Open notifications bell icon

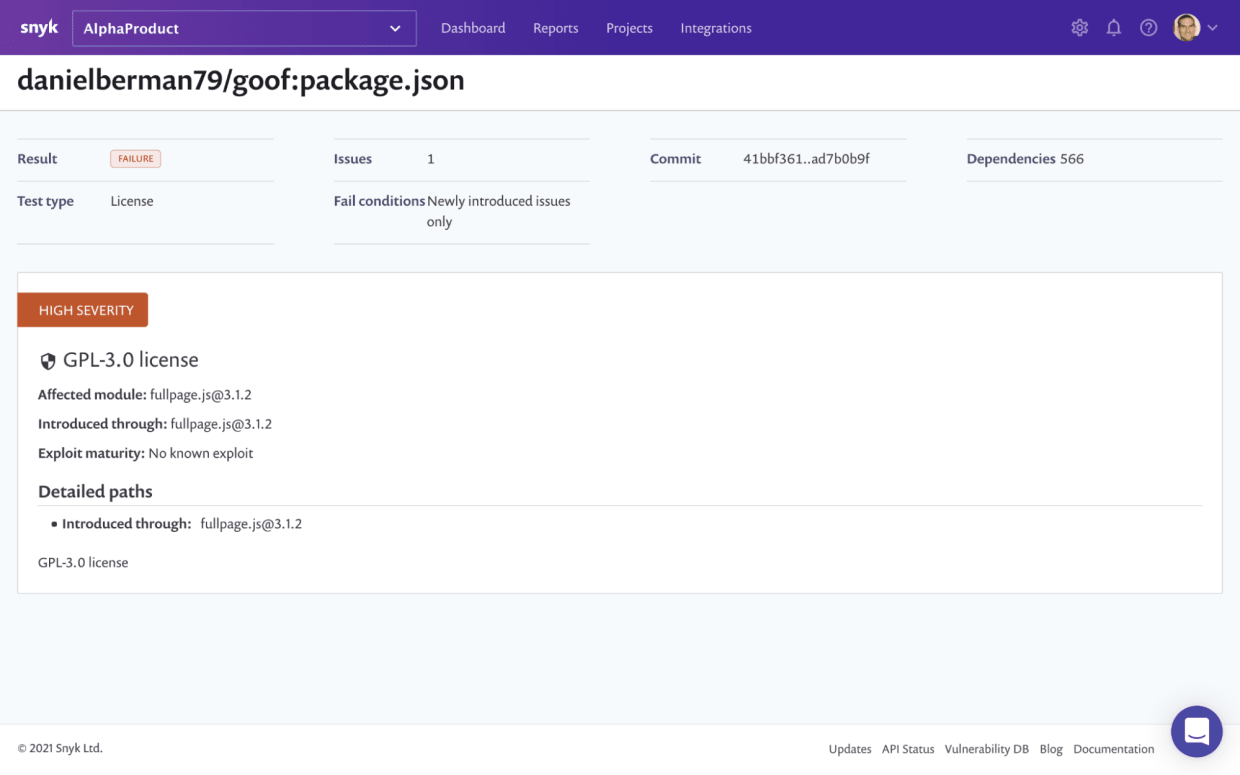point(1113,28)
